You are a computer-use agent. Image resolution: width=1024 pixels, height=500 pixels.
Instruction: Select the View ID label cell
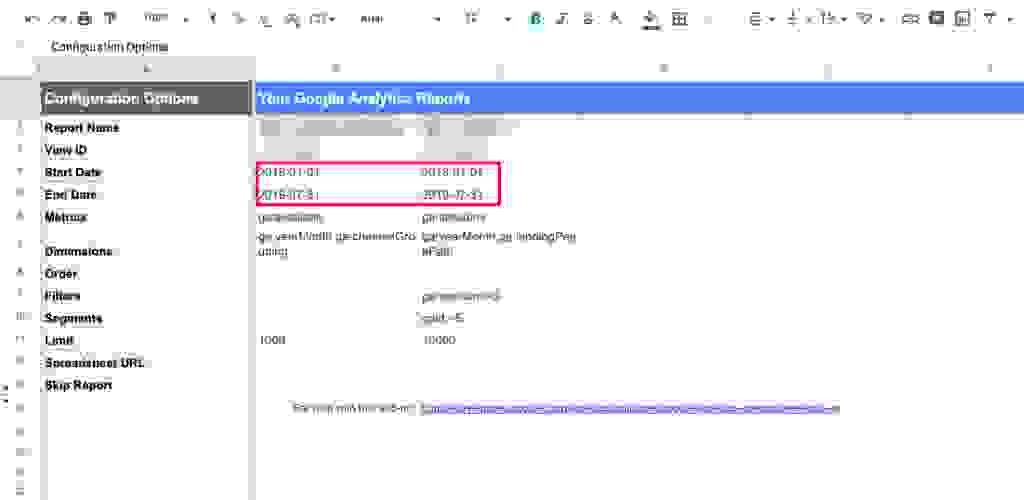(145, 150)
